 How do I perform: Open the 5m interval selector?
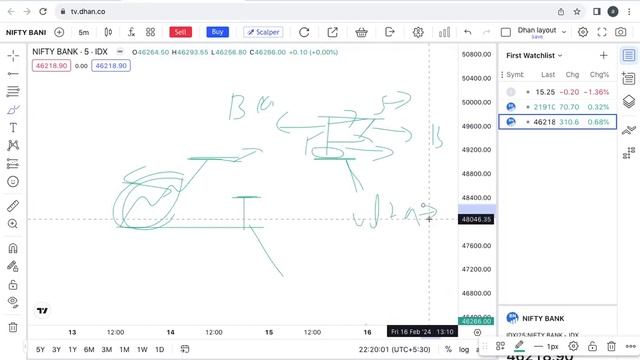click(84, 32)
